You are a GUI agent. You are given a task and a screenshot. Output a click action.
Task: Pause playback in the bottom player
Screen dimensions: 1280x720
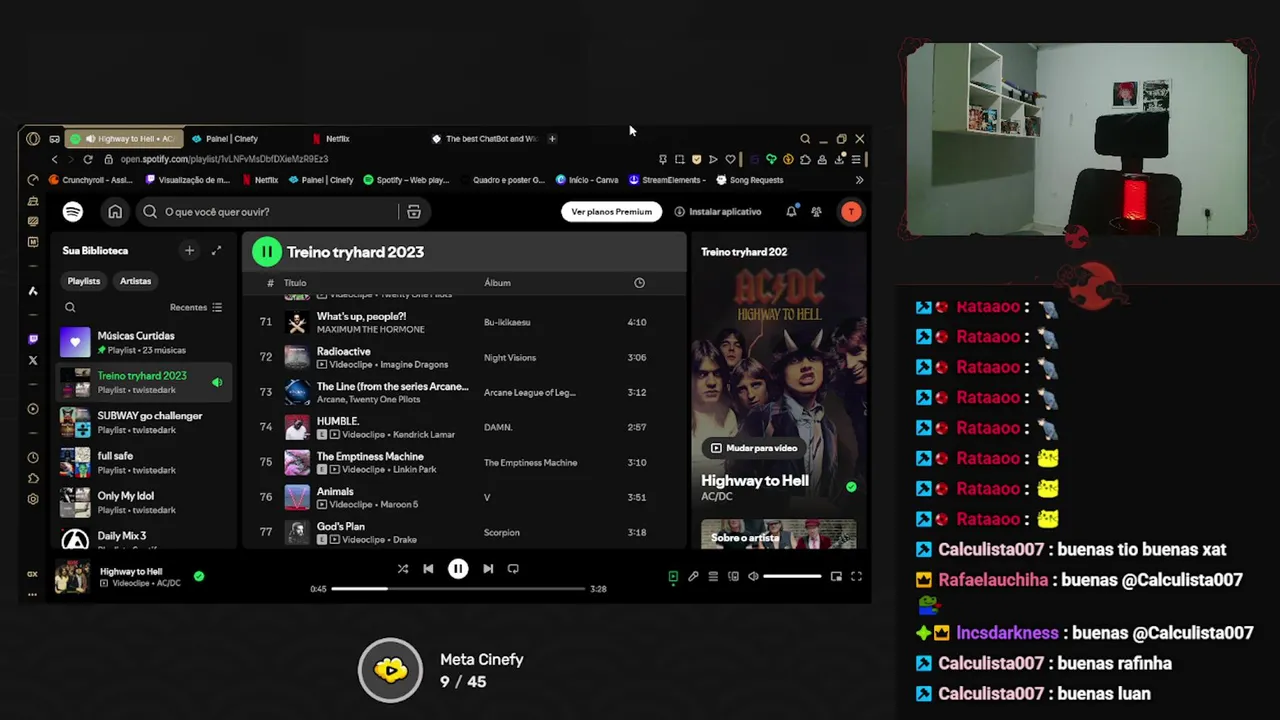pos(458,569)
